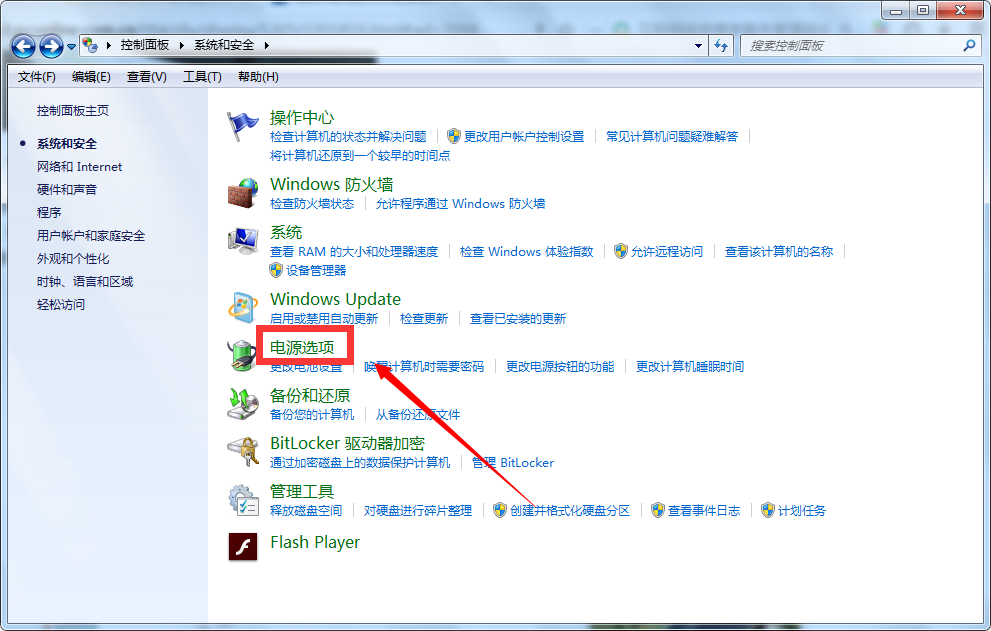Click 将计算机还原到一个较早的时间点 link
The height and width of the screenshot is (631, 991).
pos(360,156)
